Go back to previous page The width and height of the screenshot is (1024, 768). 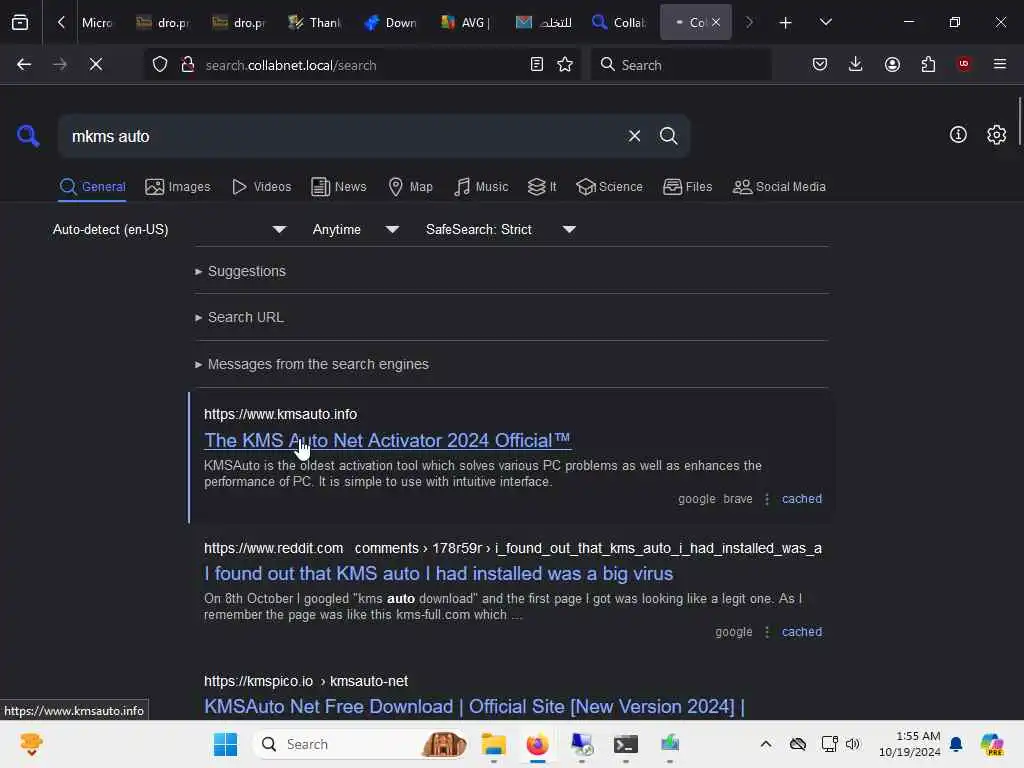[x=24, y=65]
